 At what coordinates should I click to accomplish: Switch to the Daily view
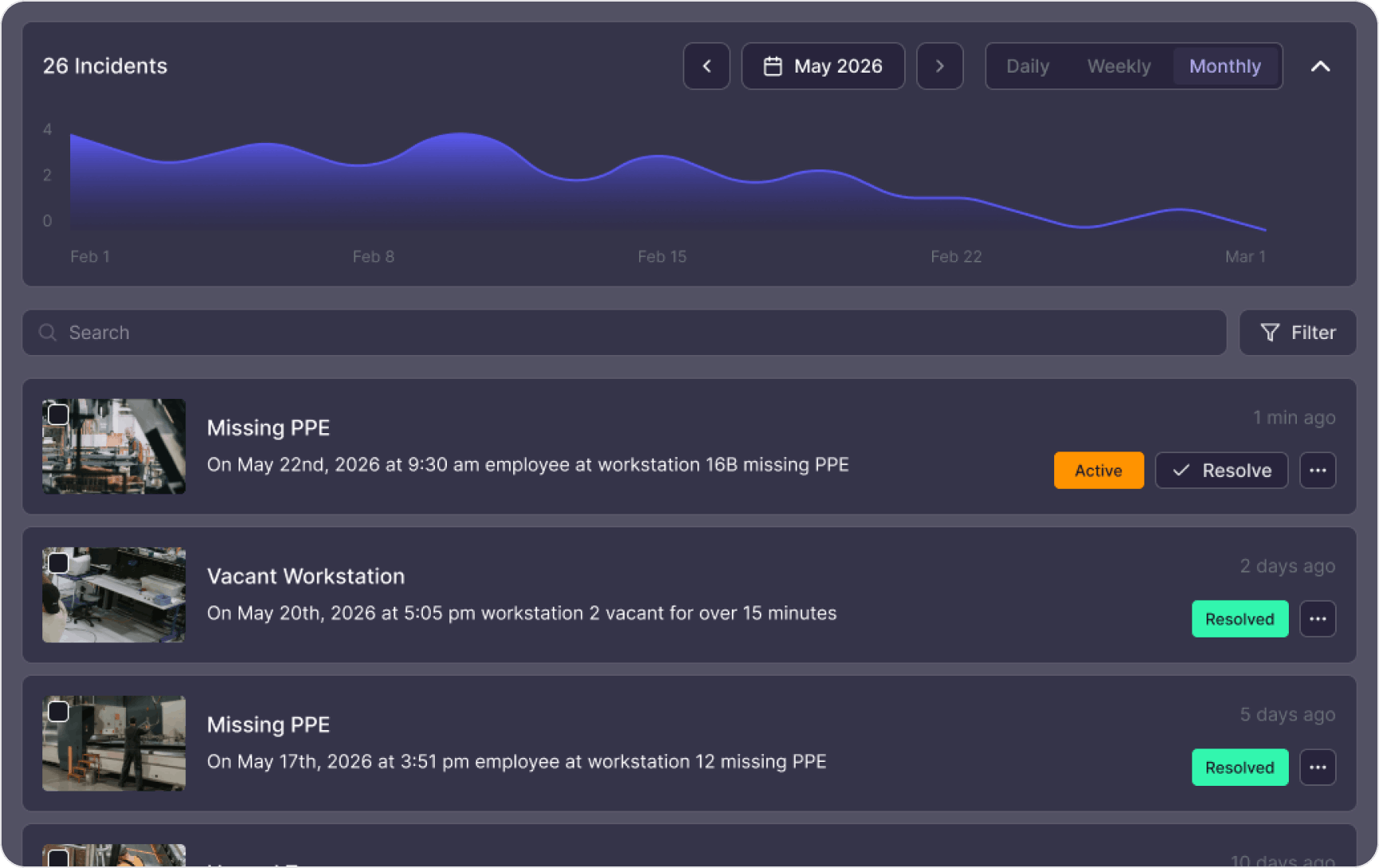[1027, 66]
